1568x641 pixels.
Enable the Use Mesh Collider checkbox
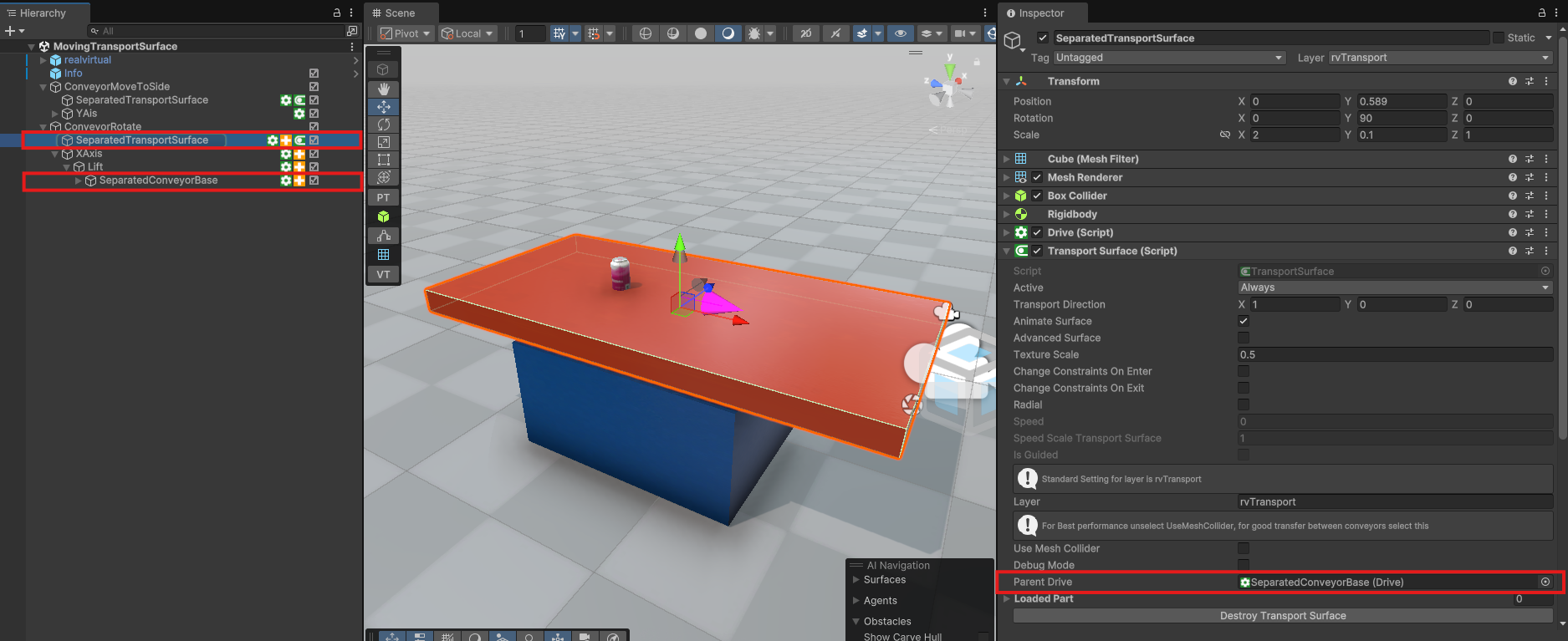click(x=1244, y=548)
